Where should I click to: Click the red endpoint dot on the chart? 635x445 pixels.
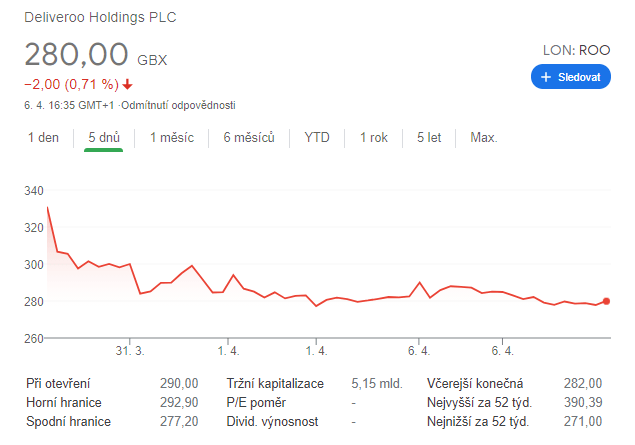click(607, 301)
